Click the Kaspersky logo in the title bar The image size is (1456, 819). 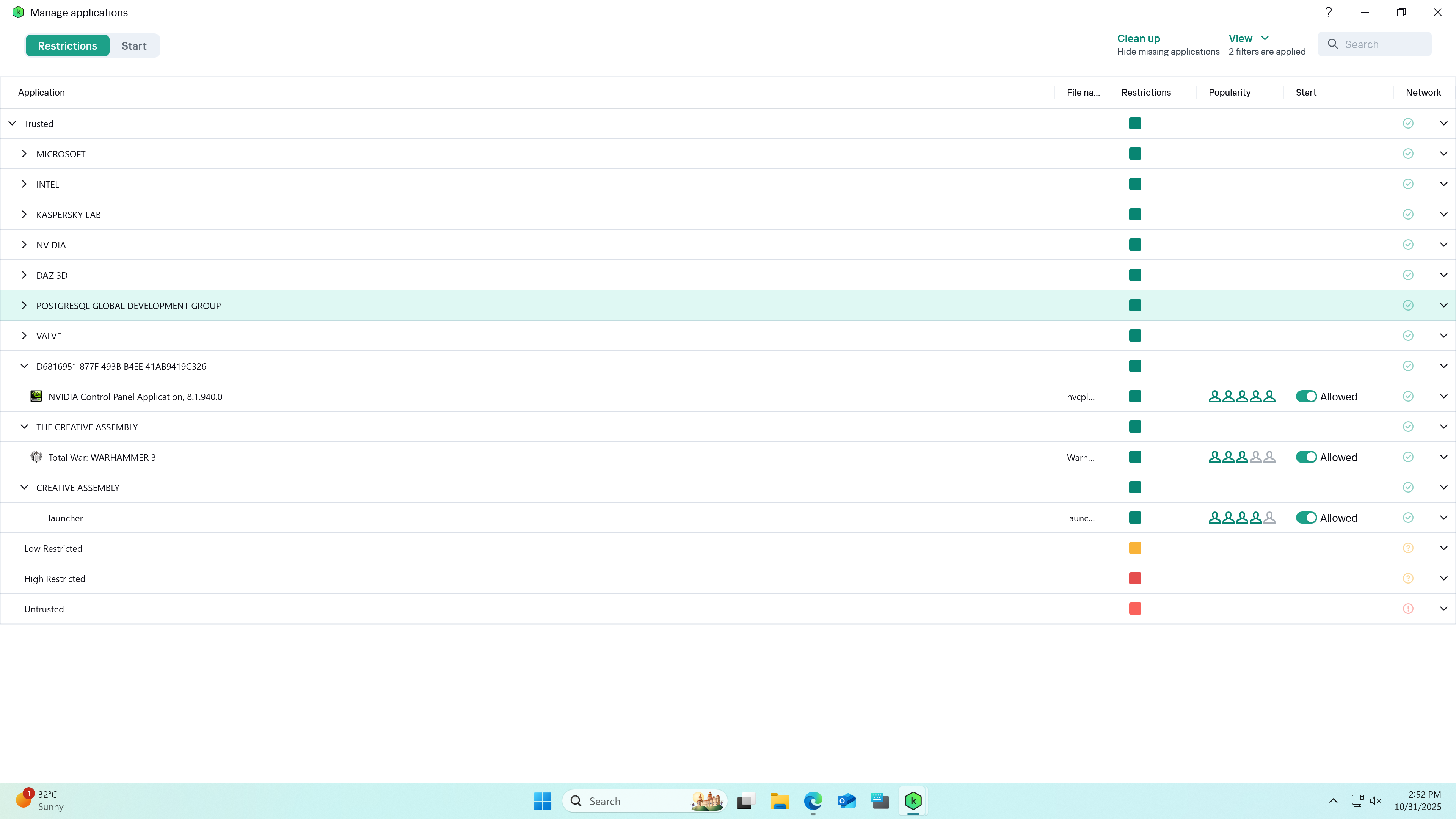pyautogui.click(x=18, y=13)
